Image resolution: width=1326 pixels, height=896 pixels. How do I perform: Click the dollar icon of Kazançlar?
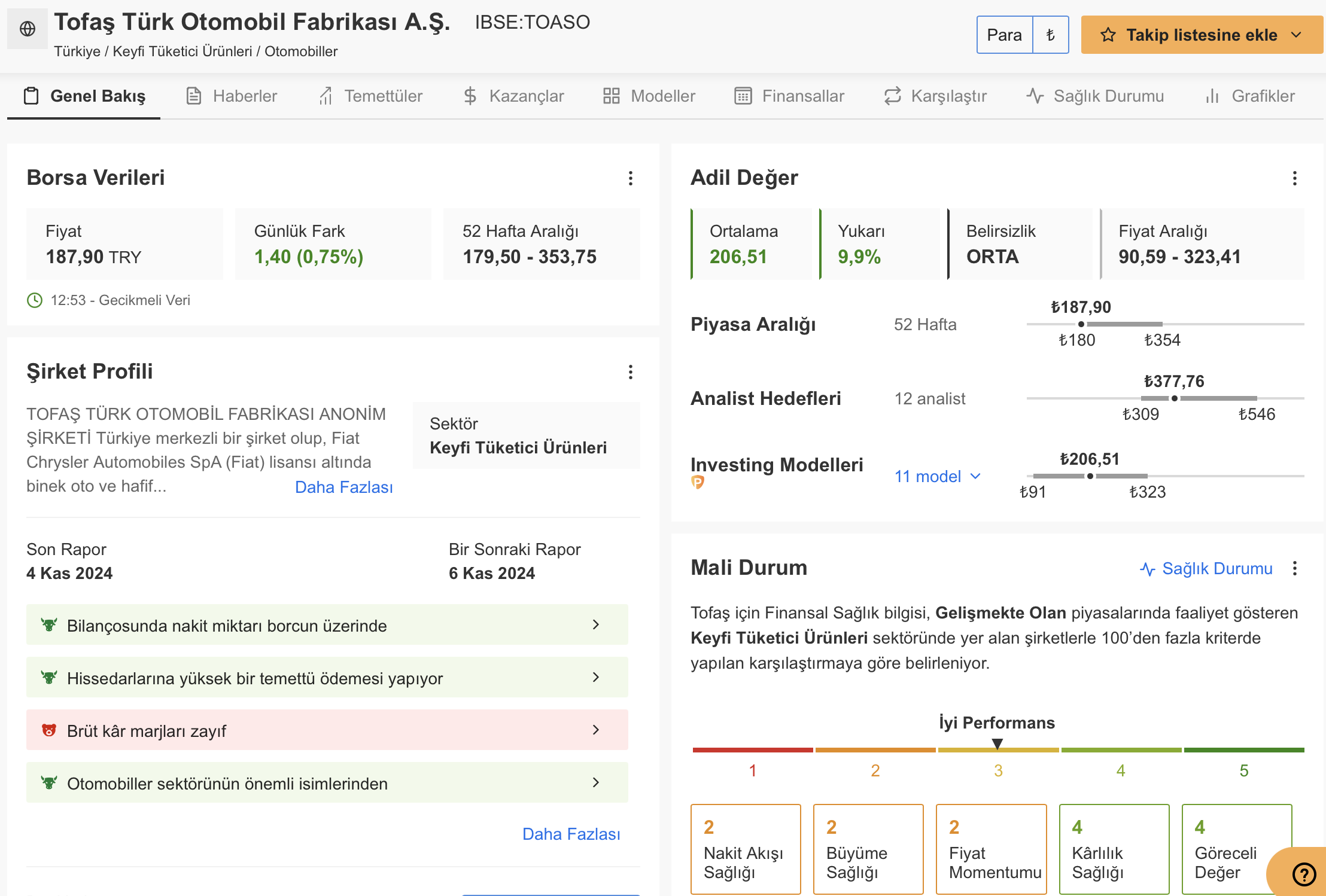pos(470,96)
